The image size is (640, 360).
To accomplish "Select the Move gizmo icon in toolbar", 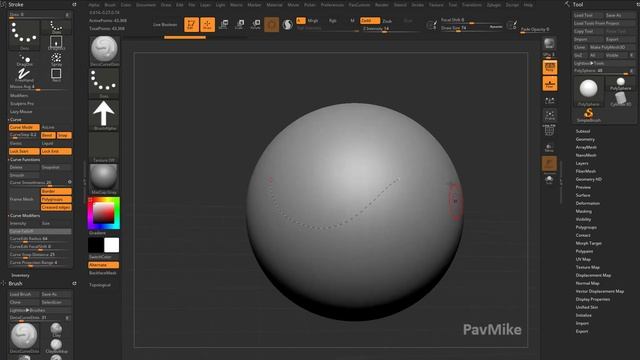I will point(224,24).
